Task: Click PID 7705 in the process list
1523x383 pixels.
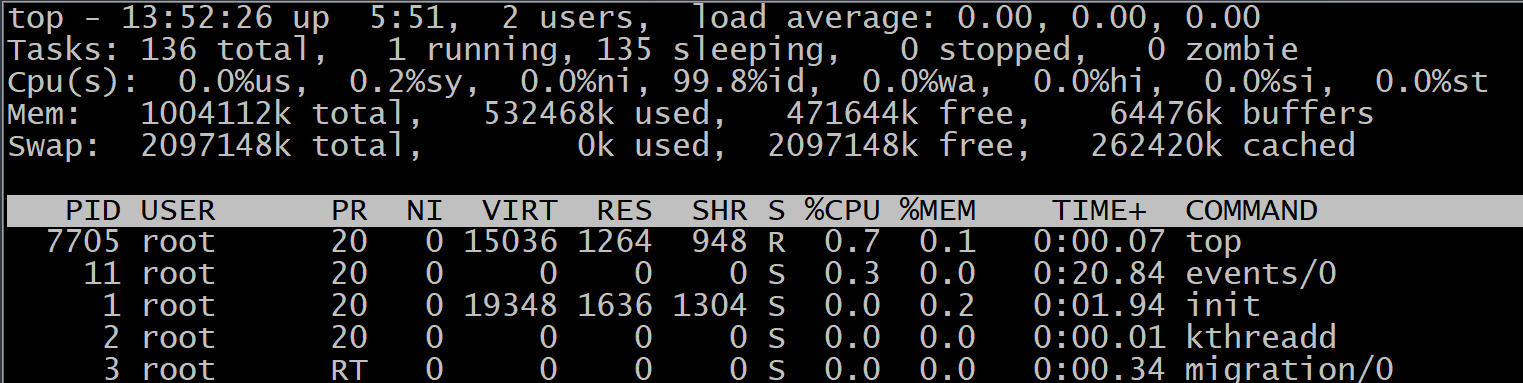Action: (84, 242)
